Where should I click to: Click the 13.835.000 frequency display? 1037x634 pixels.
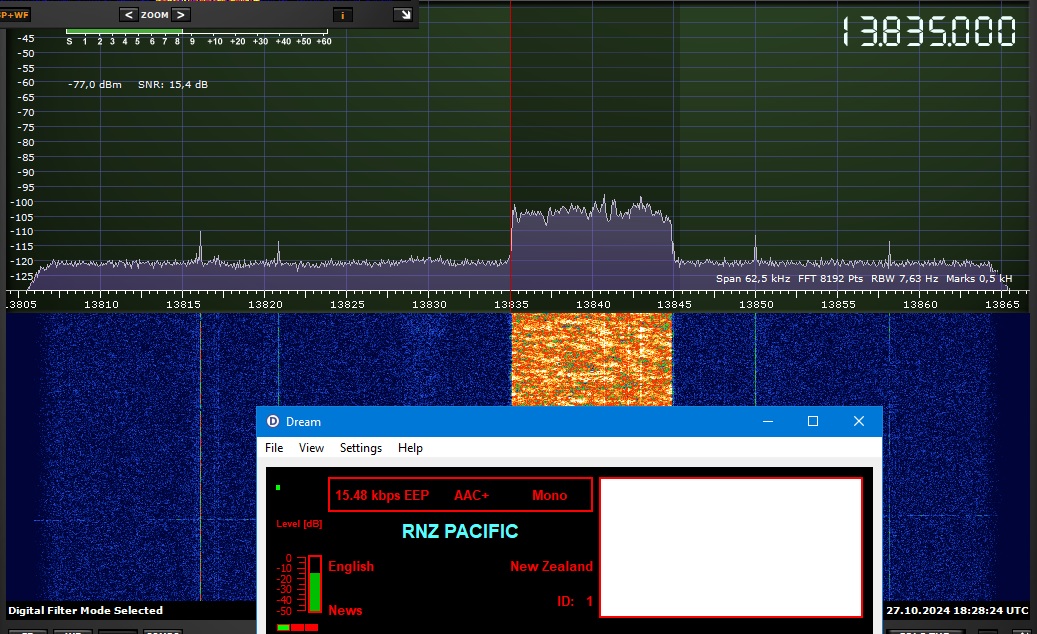[929, 32]
